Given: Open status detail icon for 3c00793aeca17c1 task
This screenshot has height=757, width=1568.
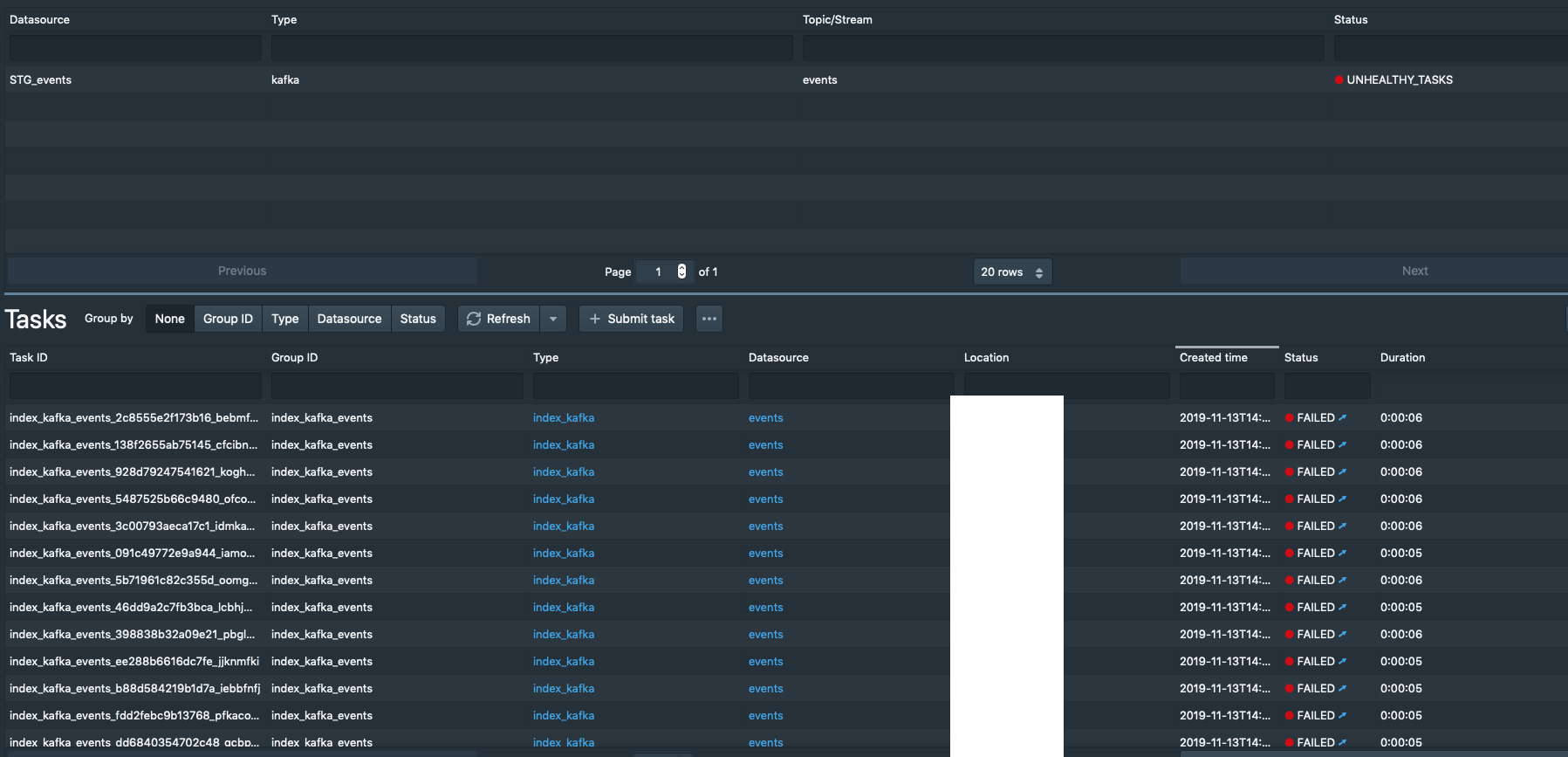Looking at the screenshot, I should pos(1342,526).
